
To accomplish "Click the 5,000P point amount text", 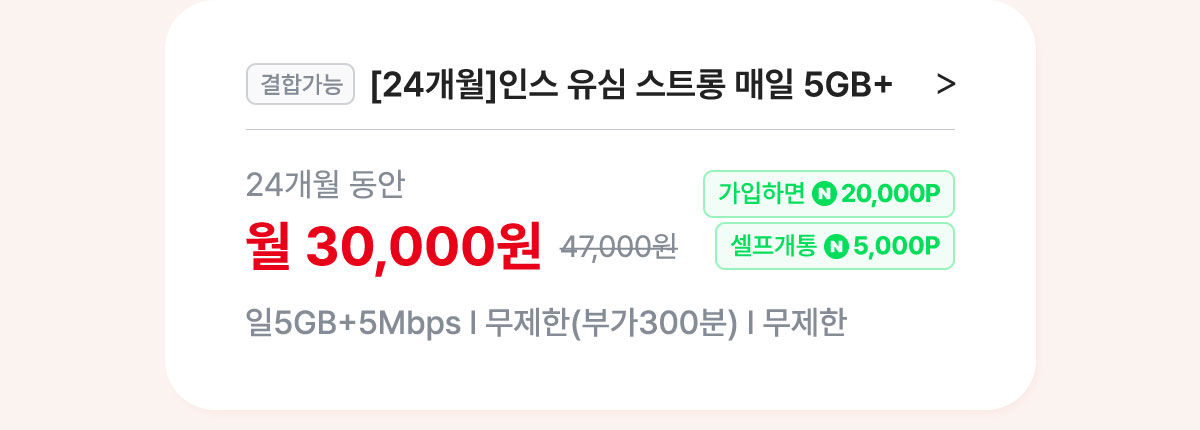I will 896,246.
